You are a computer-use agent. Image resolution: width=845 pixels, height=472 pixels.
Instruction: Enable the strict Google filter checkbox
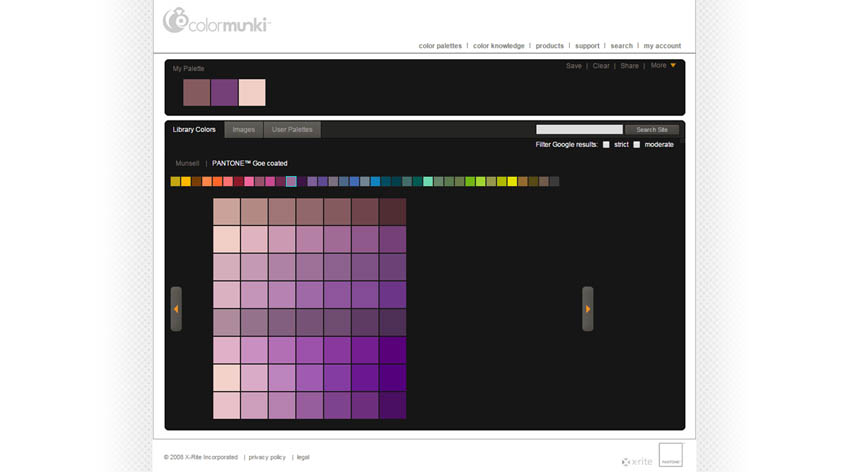(x=606, y=145)
